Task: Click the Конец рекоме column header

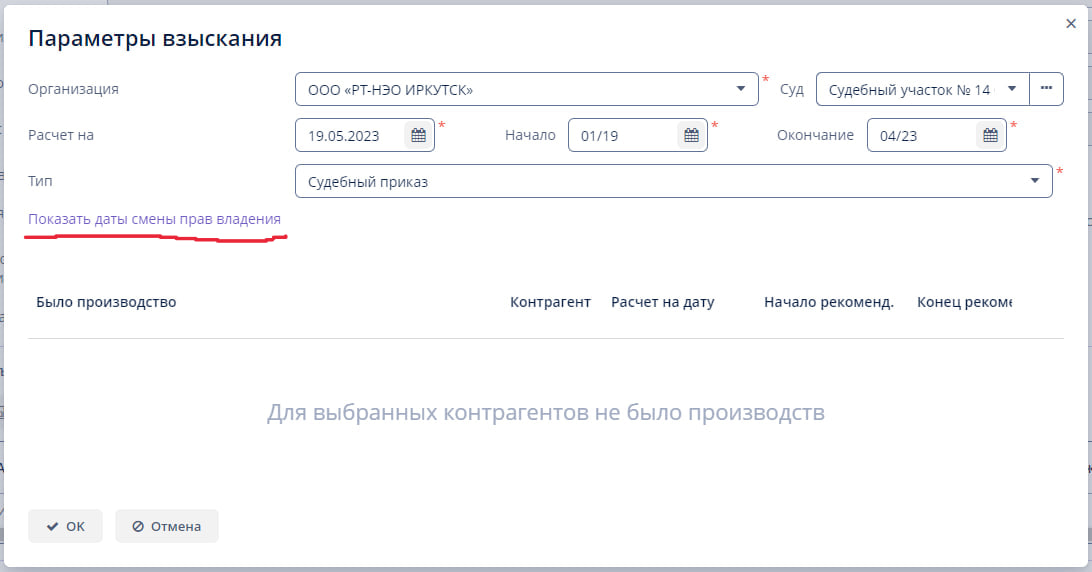Action: [964, 302]
